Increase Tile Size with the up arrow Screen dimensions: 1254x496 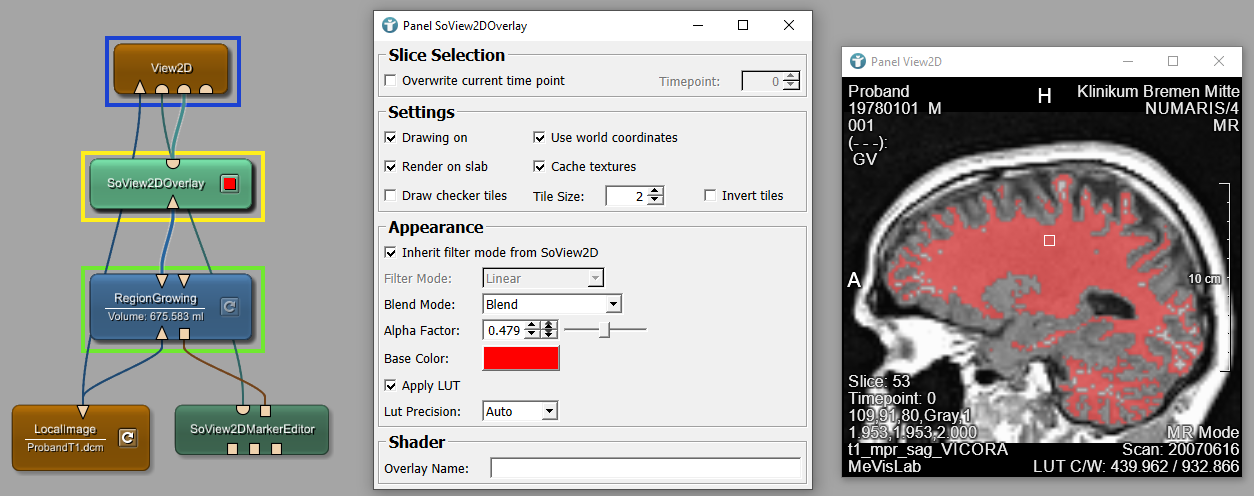tap(655, 191)
